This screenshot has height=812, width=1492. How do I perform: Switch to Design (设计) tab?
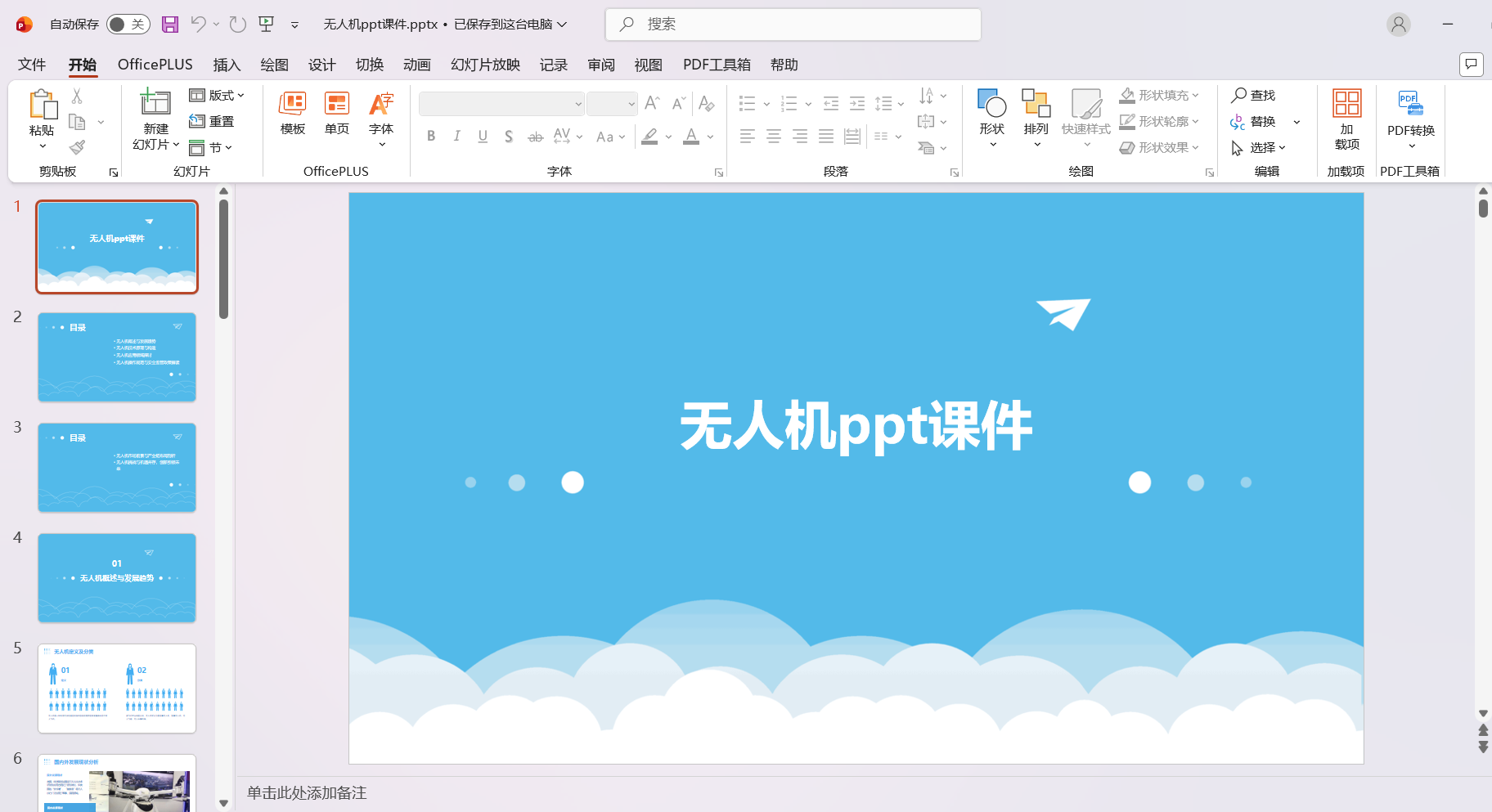point(321,65)
